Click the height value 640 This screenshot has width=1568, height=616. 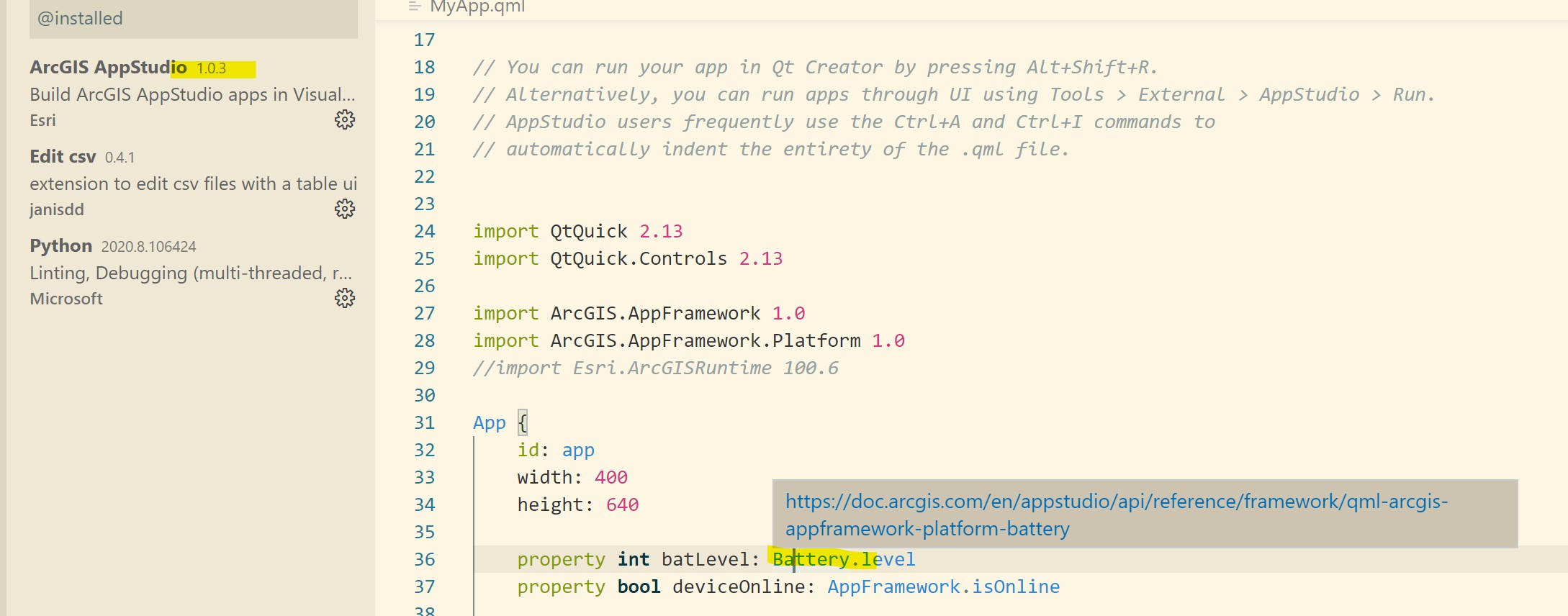pyautogui.click(x=622, y=504)
